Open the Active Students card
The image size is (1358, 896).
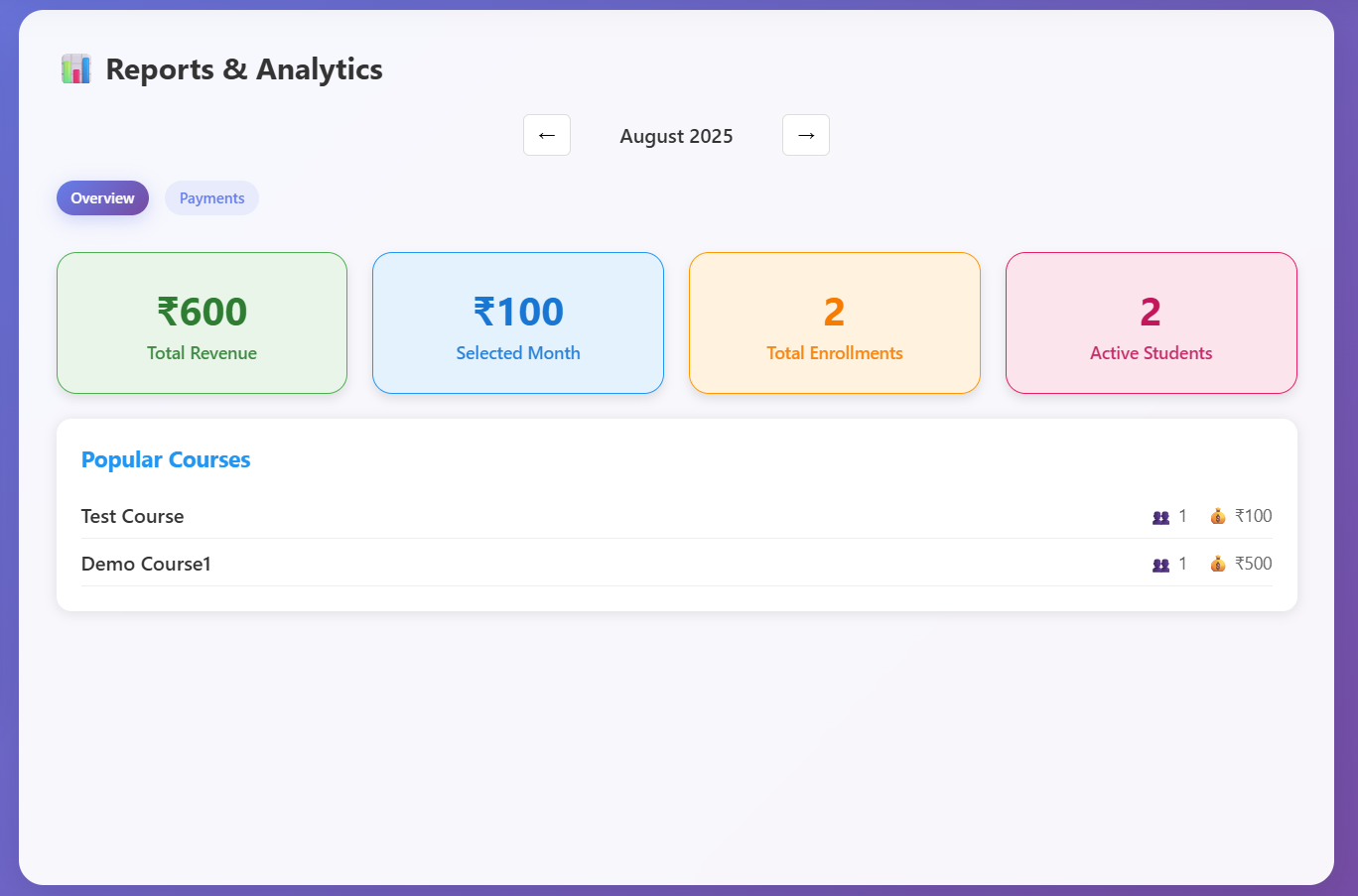(x=1152, y=322)
